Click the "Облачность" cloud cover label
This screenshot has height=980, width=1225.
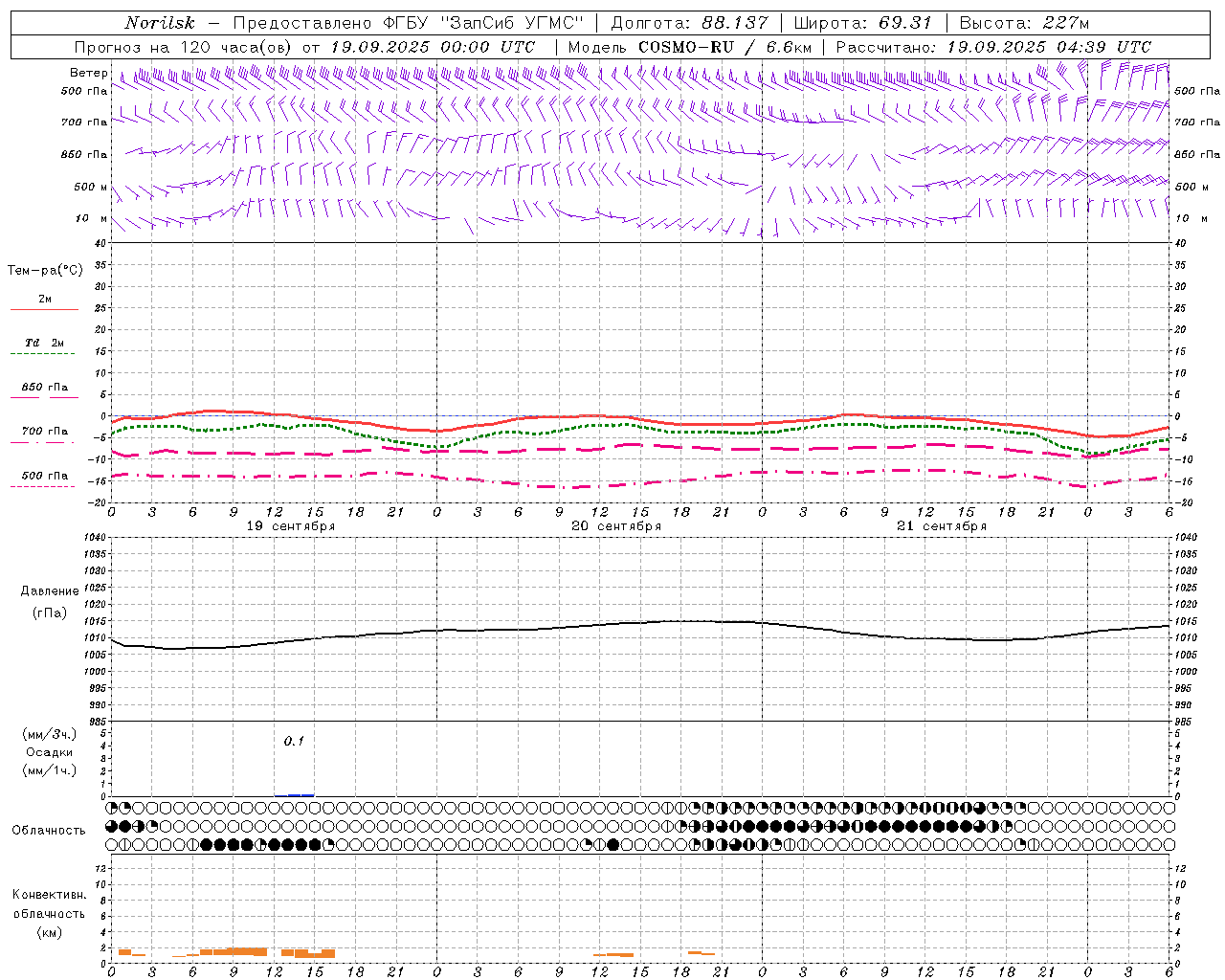[49, 831]
